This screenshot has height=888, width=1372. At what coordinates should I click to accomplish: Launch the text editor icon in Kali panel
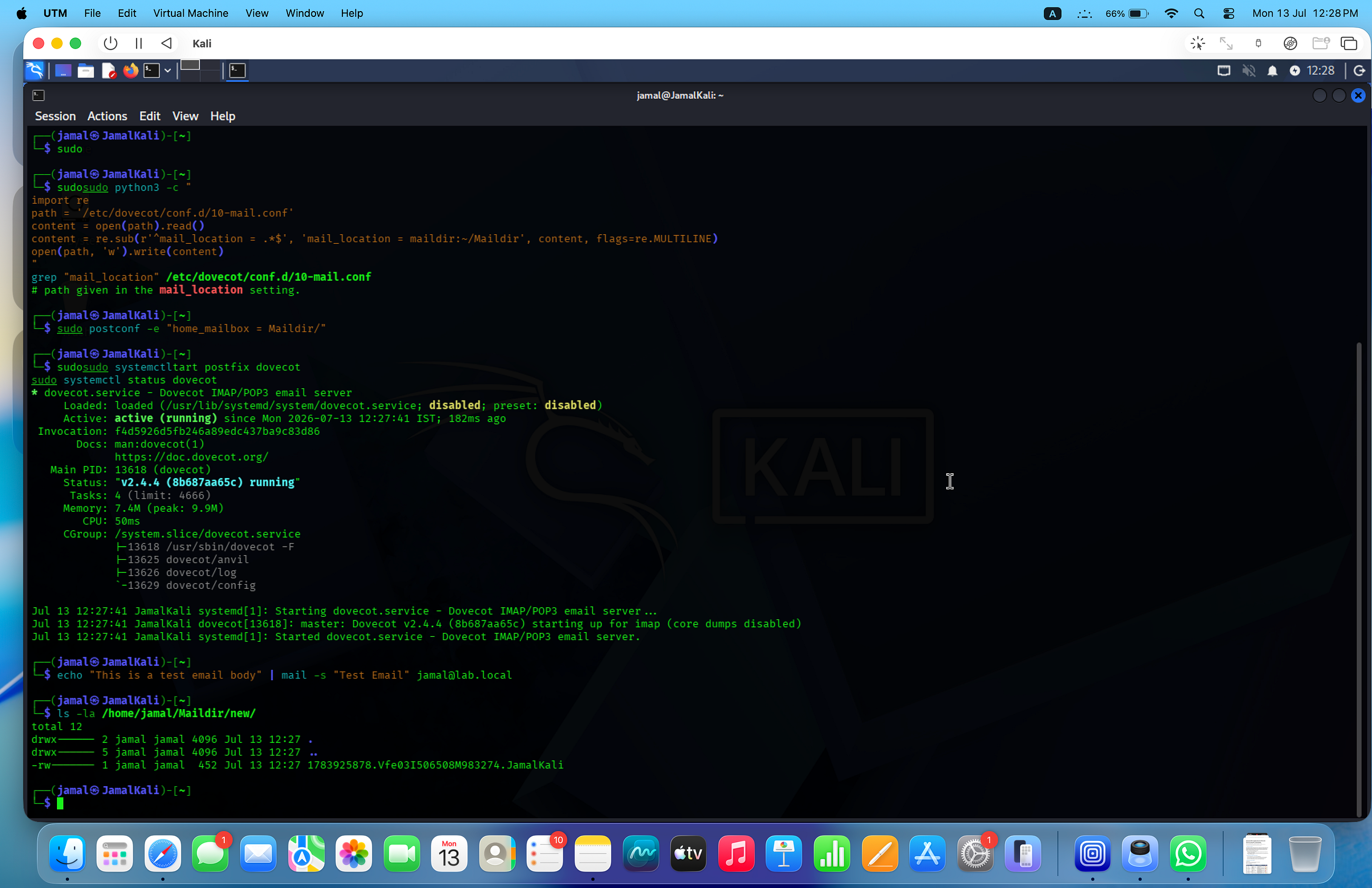tap(108, 70)
